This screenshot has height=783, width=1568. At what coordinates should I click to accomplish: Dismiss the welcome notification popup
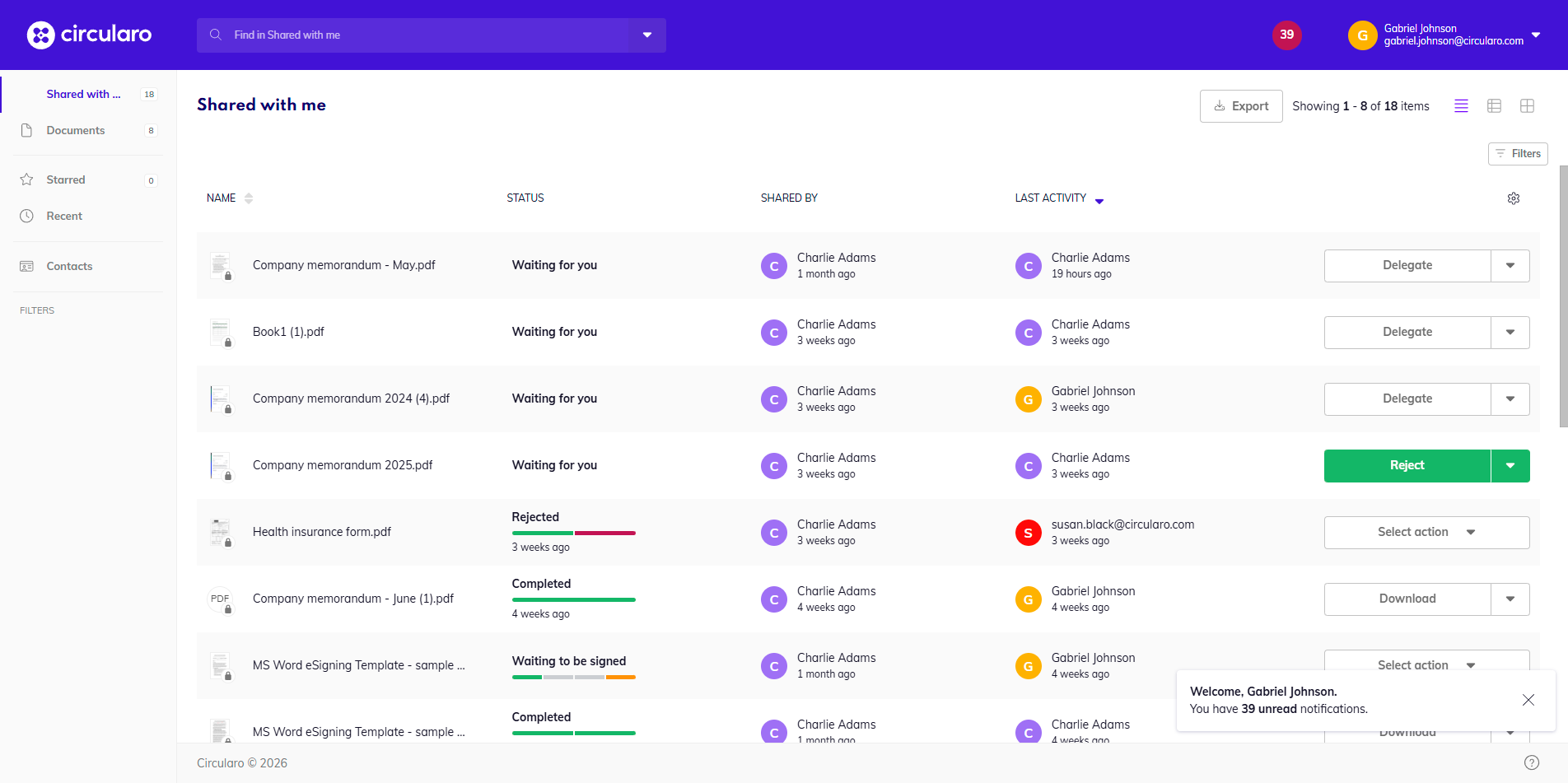coord(1528,700)
